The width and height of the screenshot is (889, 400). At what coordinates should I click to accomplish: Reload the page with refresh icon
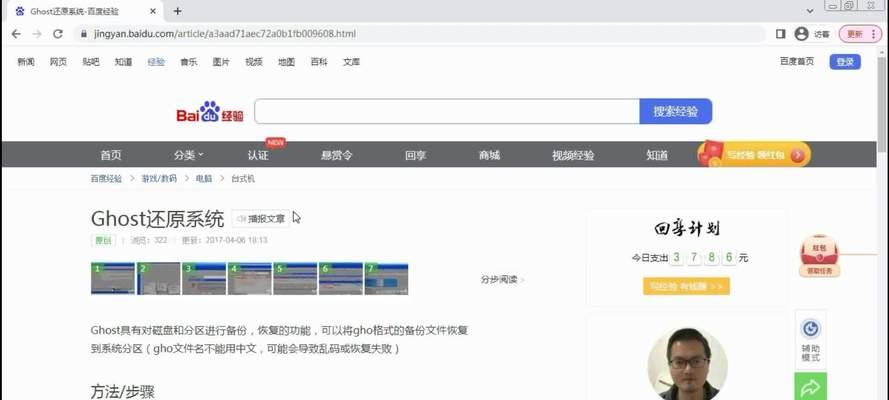[x=58, y=34]
